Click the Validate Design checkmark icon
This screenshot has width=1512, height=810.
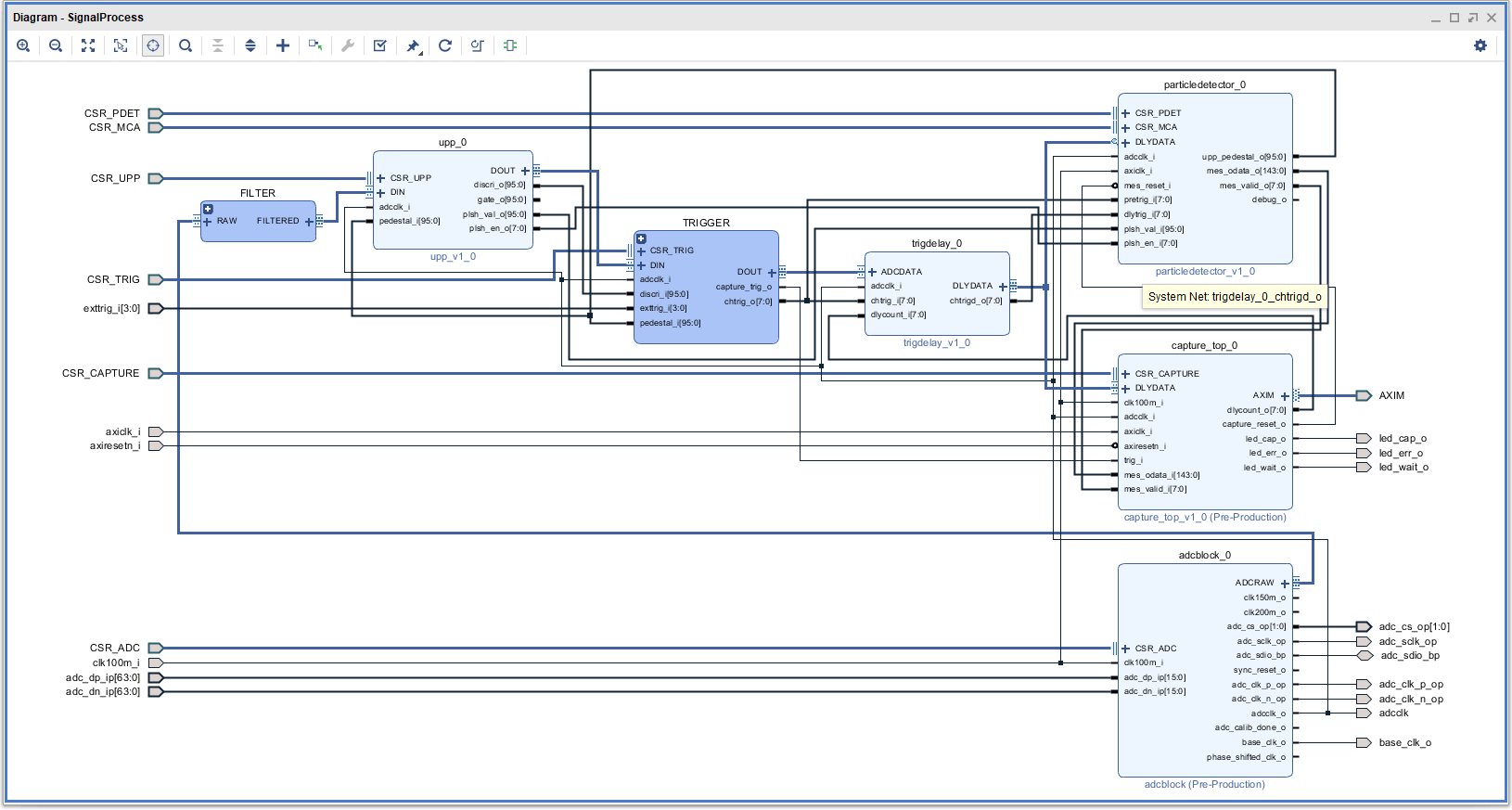click(x=380, y=45)
